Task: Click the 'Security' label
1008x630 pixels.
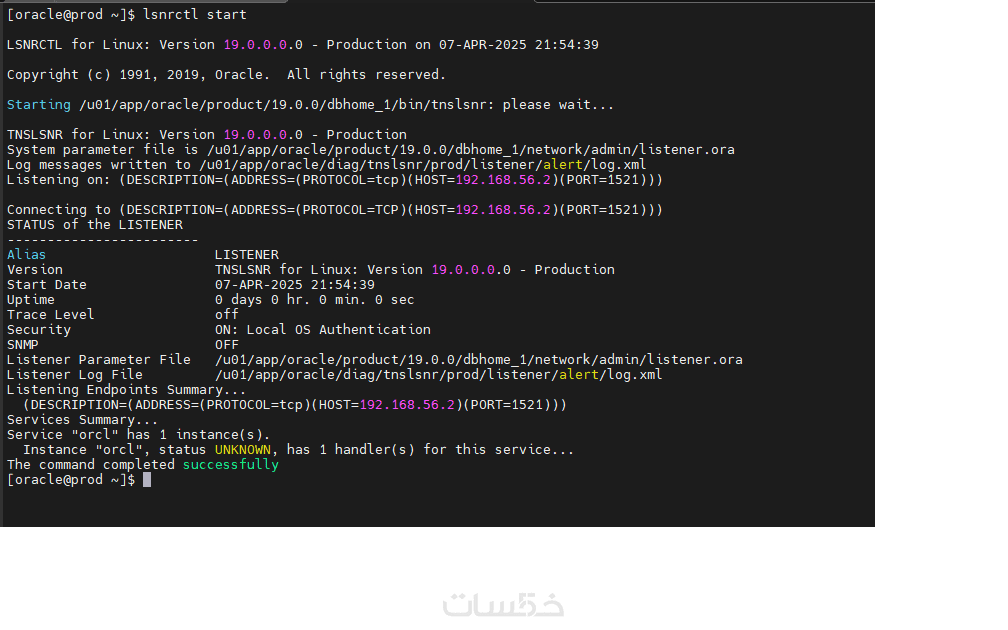Action: coord(39,330)
